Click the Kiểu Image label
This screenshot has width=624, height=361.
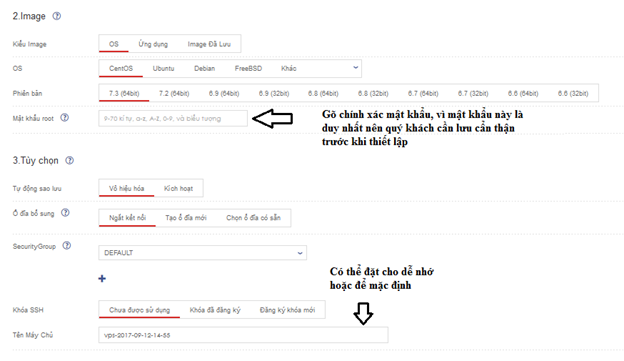coord(29,44)
